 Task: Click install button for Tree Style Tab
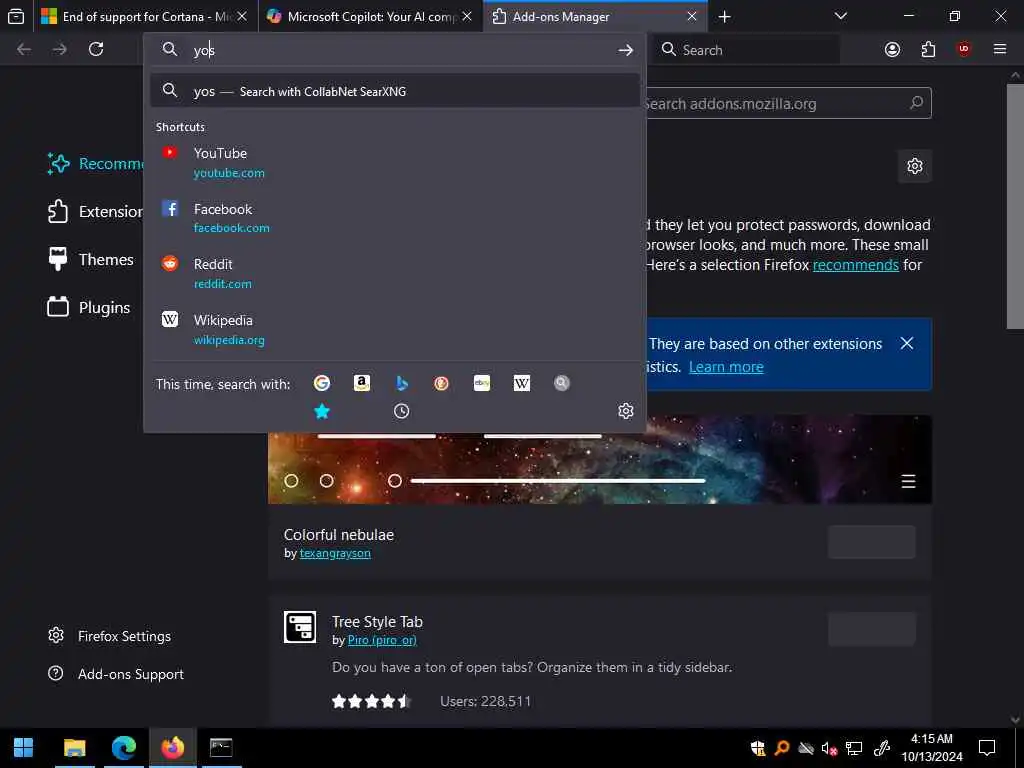point(871,629)
